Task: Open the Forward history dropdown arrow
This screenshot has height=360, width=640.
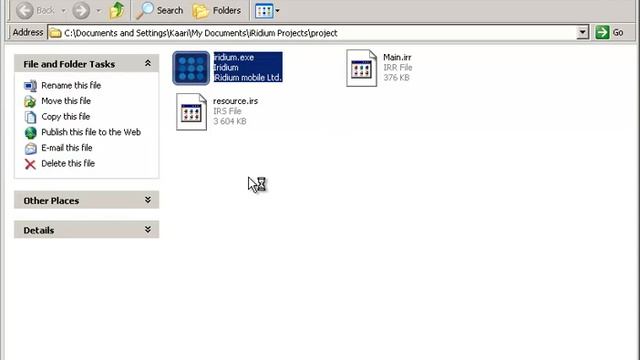Action: point(99,11)
